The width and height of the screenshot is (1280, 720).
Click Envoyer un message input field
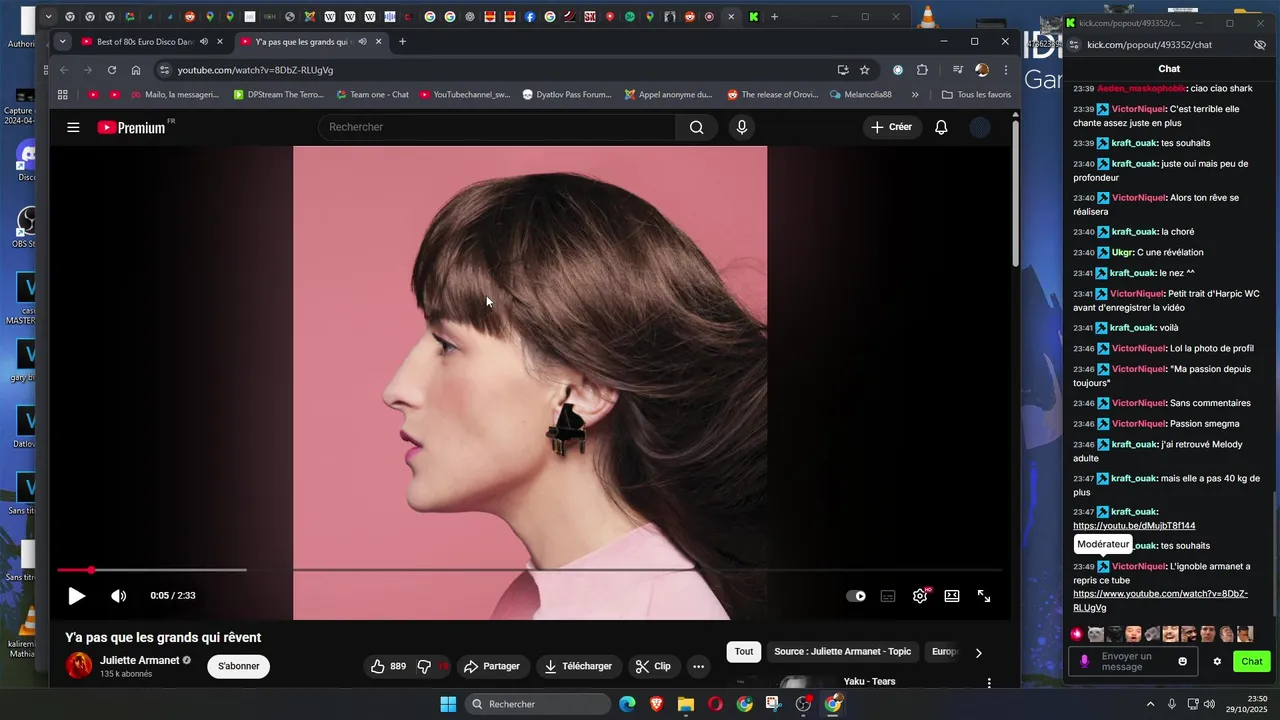tap(1133, 661)
